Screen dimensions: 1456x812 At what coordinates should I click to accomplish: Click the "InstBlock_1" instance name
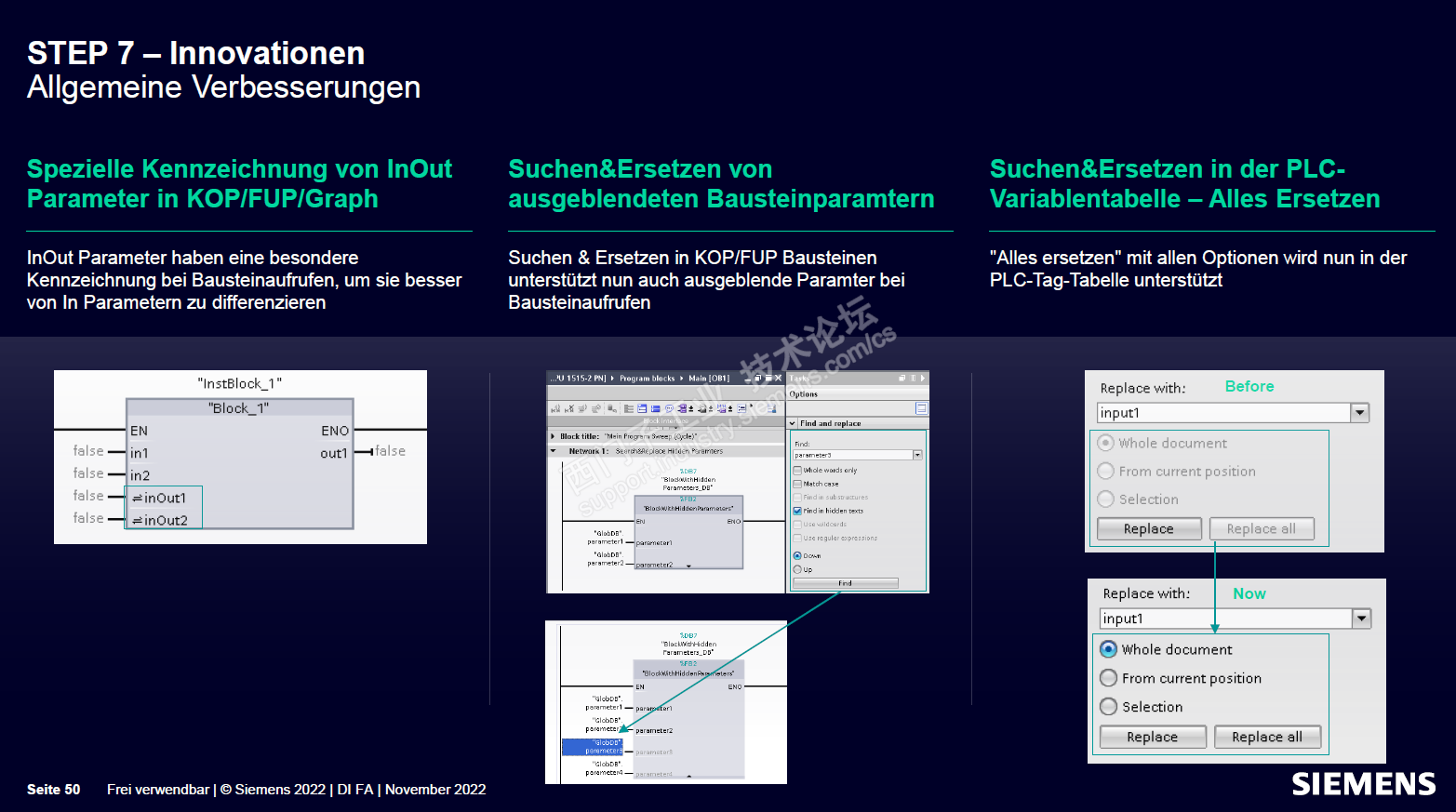click(240, 383)
